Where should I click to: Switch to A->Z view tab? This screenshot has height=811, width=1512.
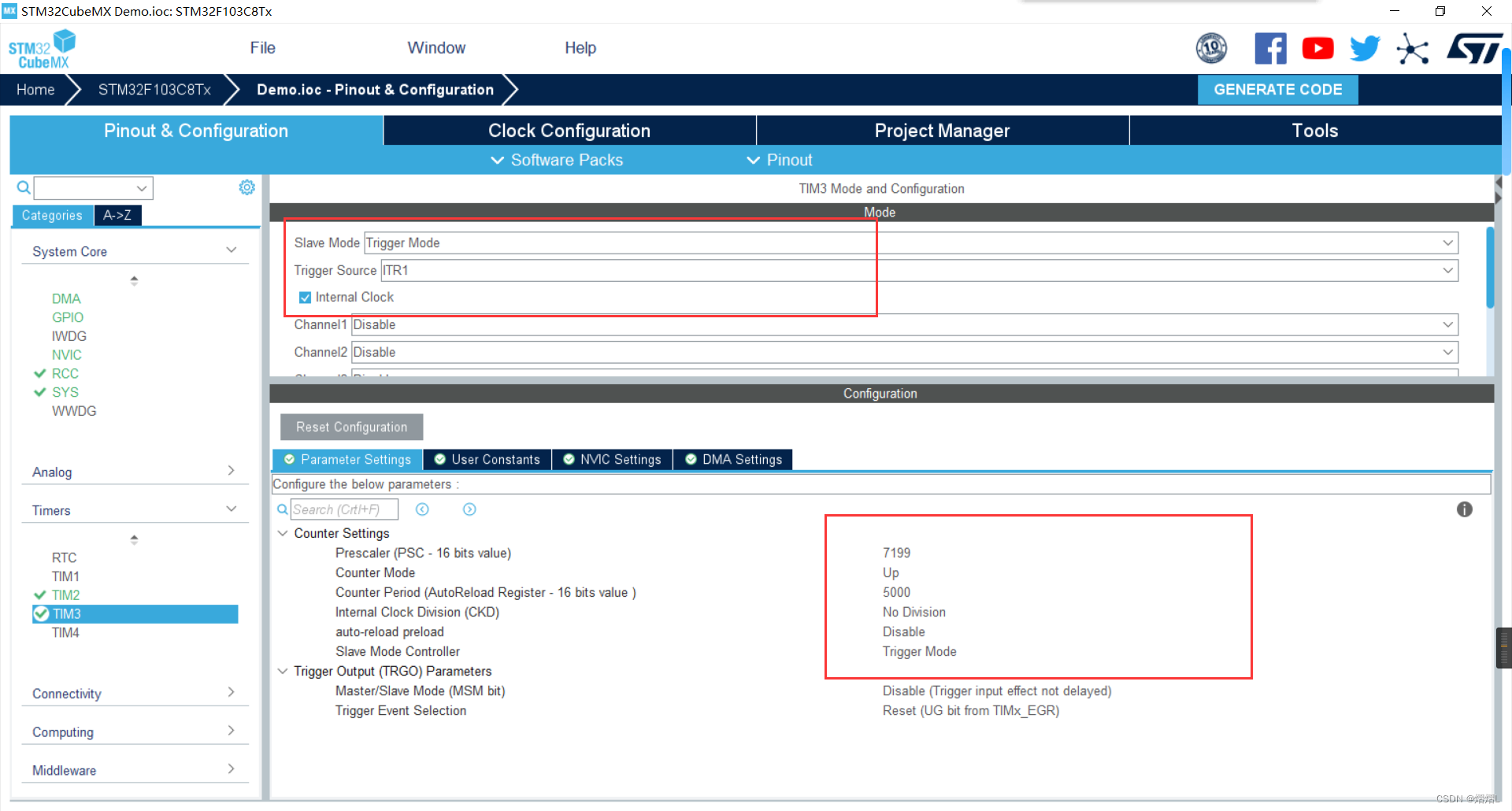coord(117,215)
